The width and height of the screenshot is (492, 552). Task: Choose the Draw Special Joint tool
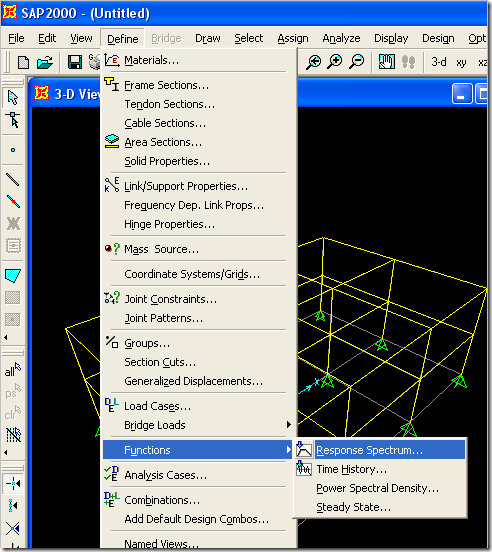point(13,150)
